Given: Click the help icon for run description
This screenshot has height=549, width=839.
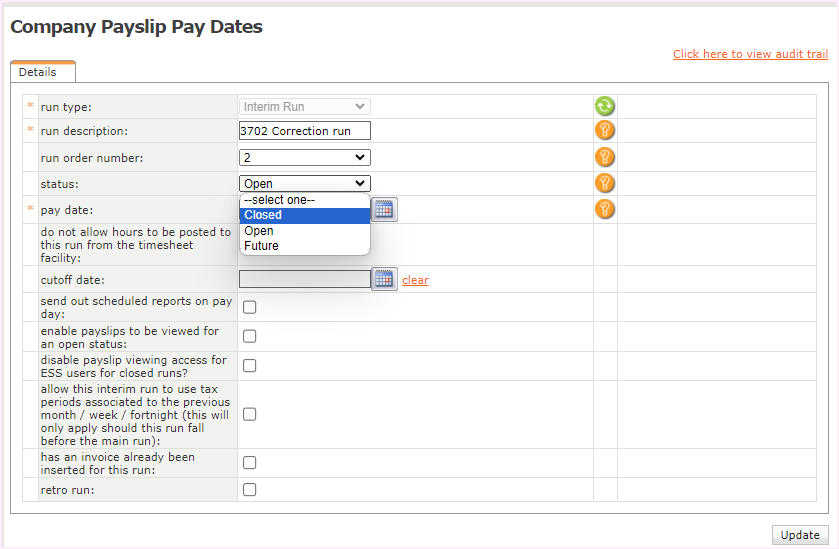Looking at the screenshot, I should [604, 131].
